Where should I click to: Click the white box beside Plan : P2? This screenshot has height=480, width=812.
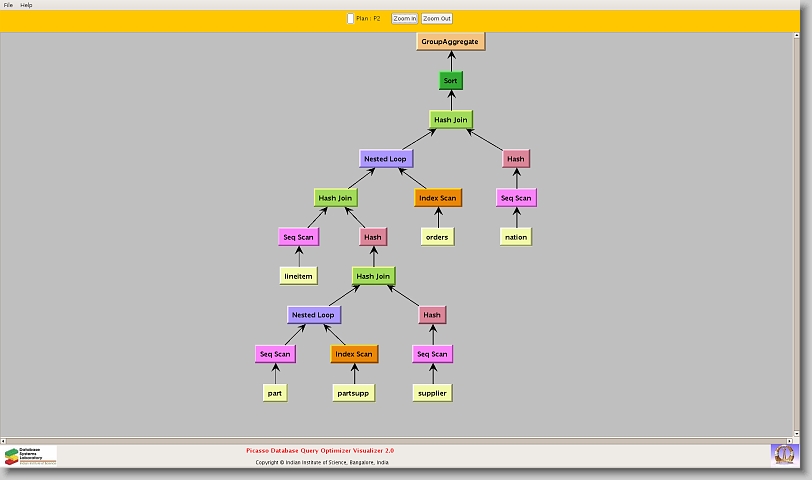point(350,18)
